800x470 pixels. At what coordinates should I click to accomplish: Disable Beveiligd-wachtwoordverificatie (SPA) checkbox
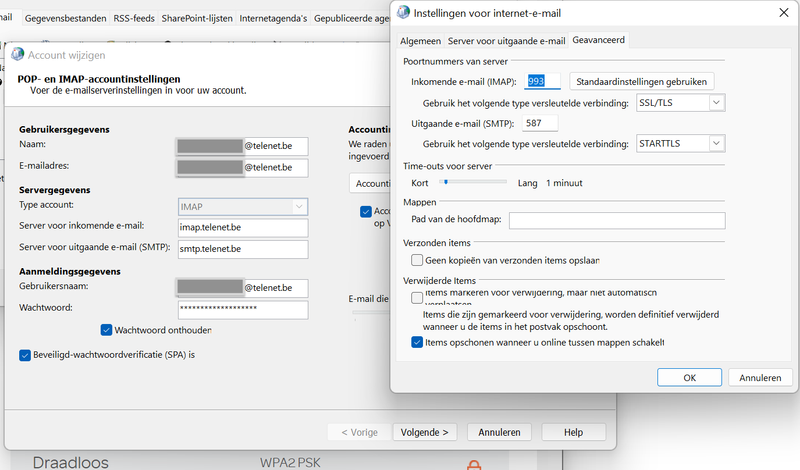click(25, 355)
